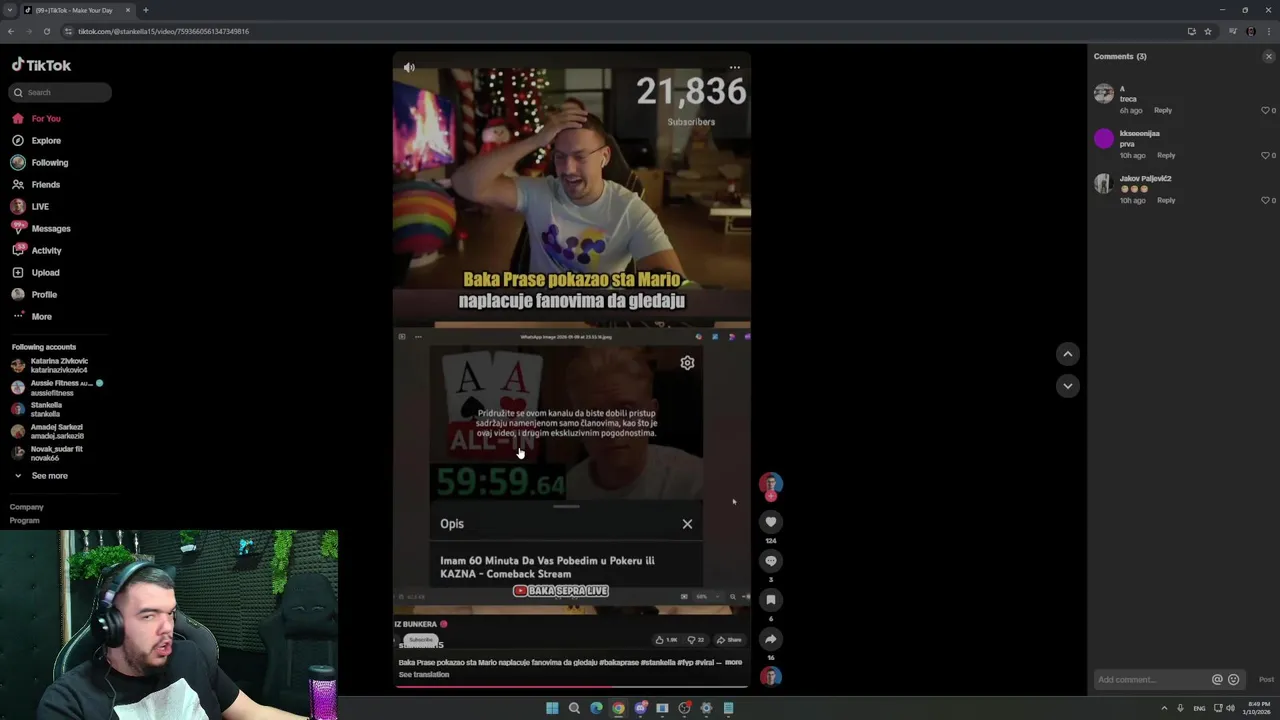This screenshot has height=720, width=1280.
Task: Click the Chrome address bar URL
Action: 163,31
